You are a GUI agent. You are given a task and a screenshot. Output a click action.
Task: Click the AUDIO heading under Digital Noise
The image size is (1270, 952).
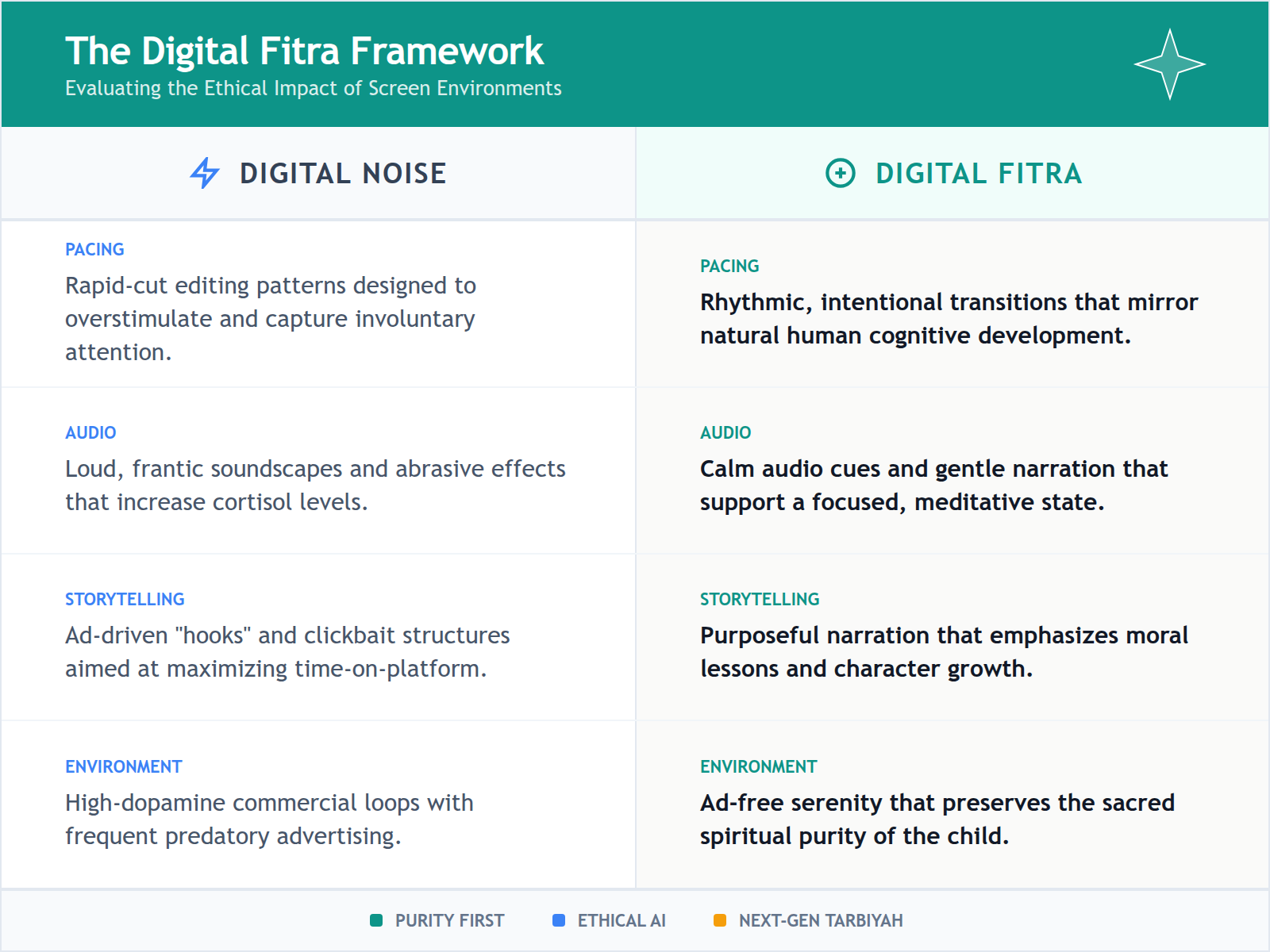click(x=90, y=433)
